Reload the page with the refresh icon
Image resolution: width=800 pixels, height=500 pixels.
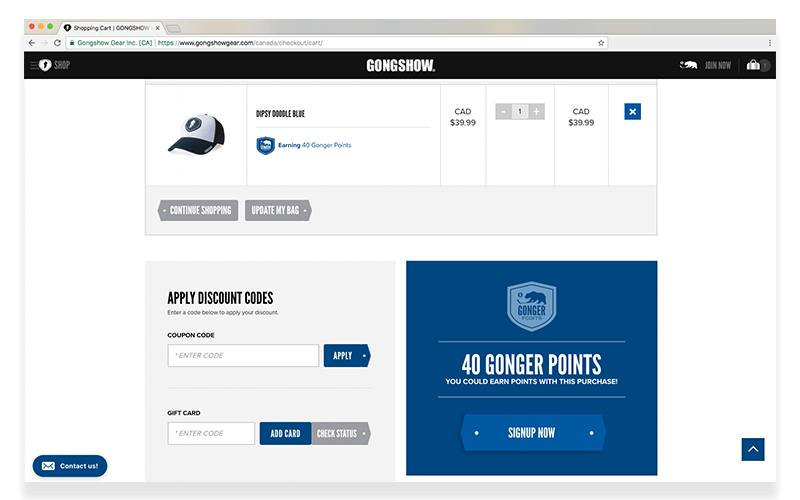tap(57, 43)
